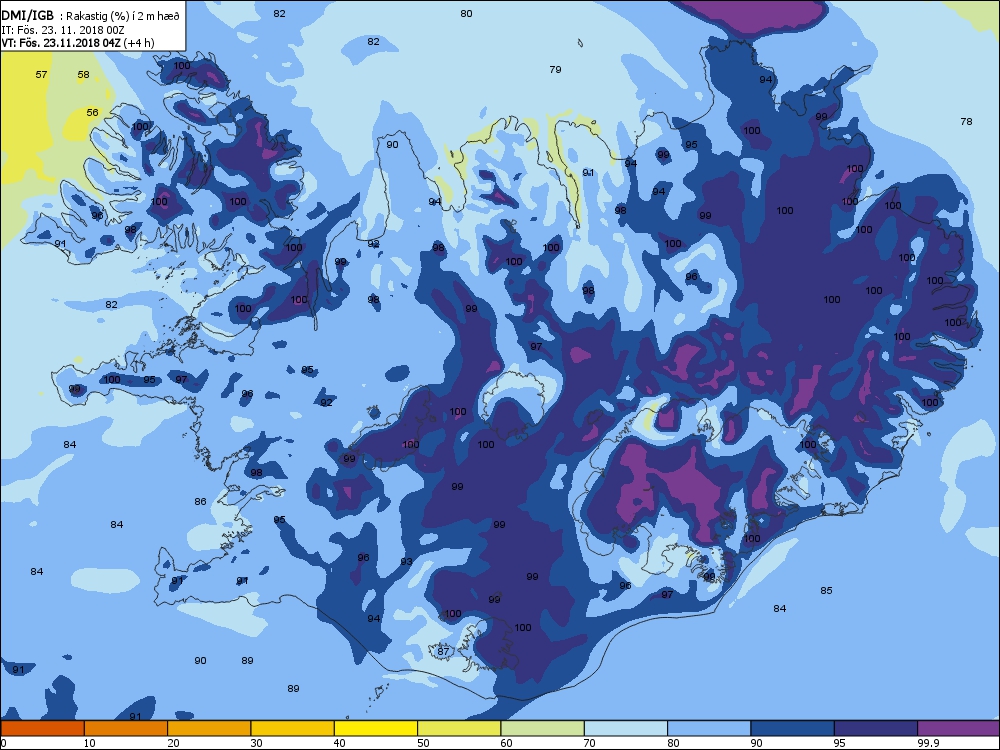
Task: Click the medium blue 80–90 legend swatch
Action: (x=709, y=728)
